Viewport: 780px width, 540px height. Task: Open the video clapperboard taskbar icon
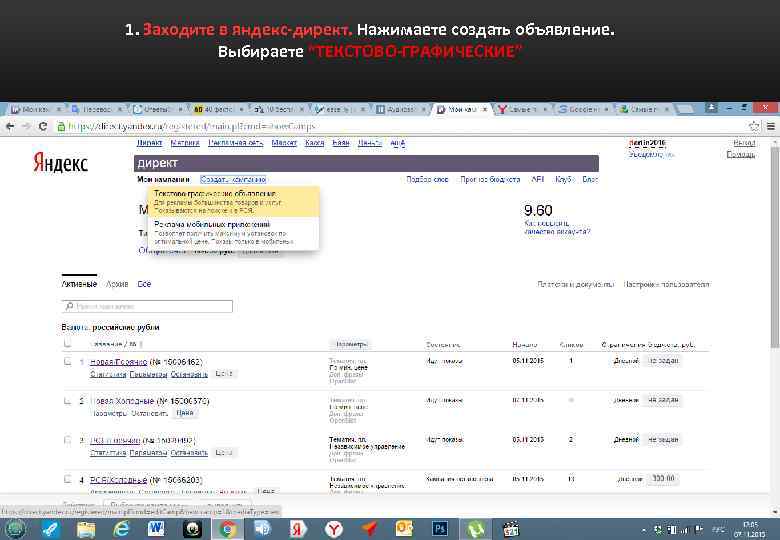510,529
